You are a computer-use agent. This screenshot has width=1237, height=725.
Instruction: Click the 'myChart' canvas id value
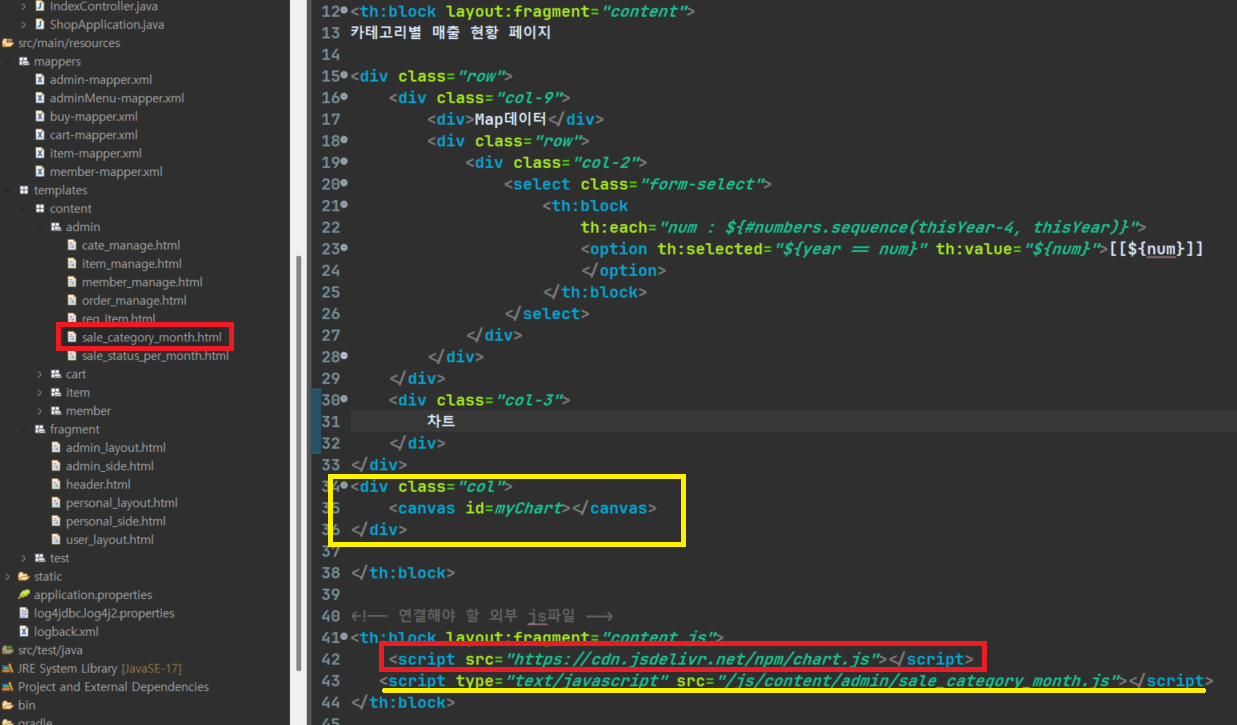[x=527, y=508]
